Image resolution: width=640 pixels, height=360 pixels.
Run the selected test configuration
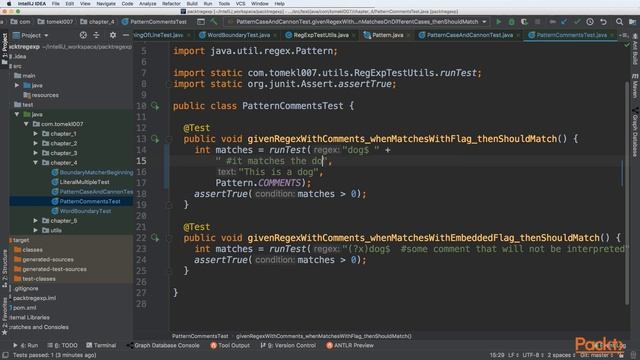click(498, 22)
